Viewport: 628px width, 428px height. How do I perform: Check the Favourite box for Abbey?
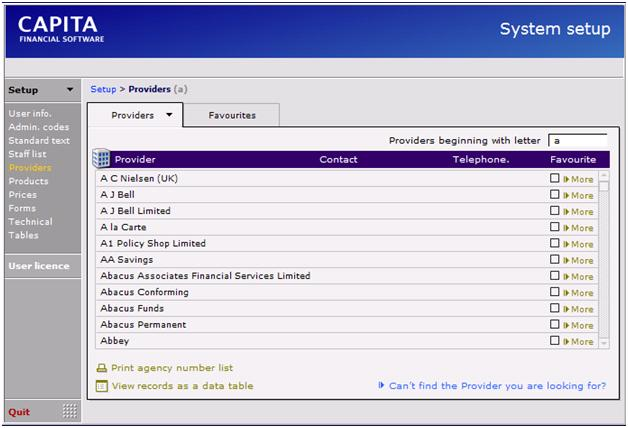click(555, 341)
